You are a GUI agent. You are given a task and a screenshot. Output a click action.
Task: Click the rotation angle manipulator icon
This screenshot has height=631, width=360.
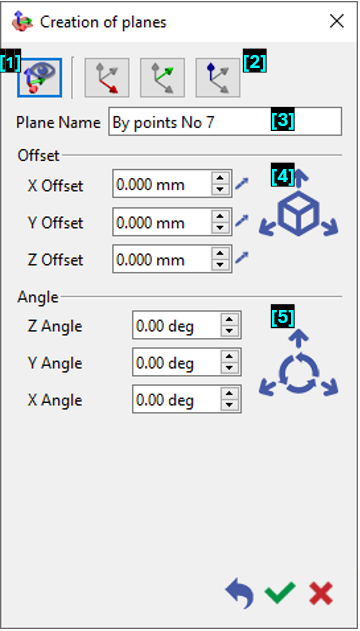(x=298, y=367)
